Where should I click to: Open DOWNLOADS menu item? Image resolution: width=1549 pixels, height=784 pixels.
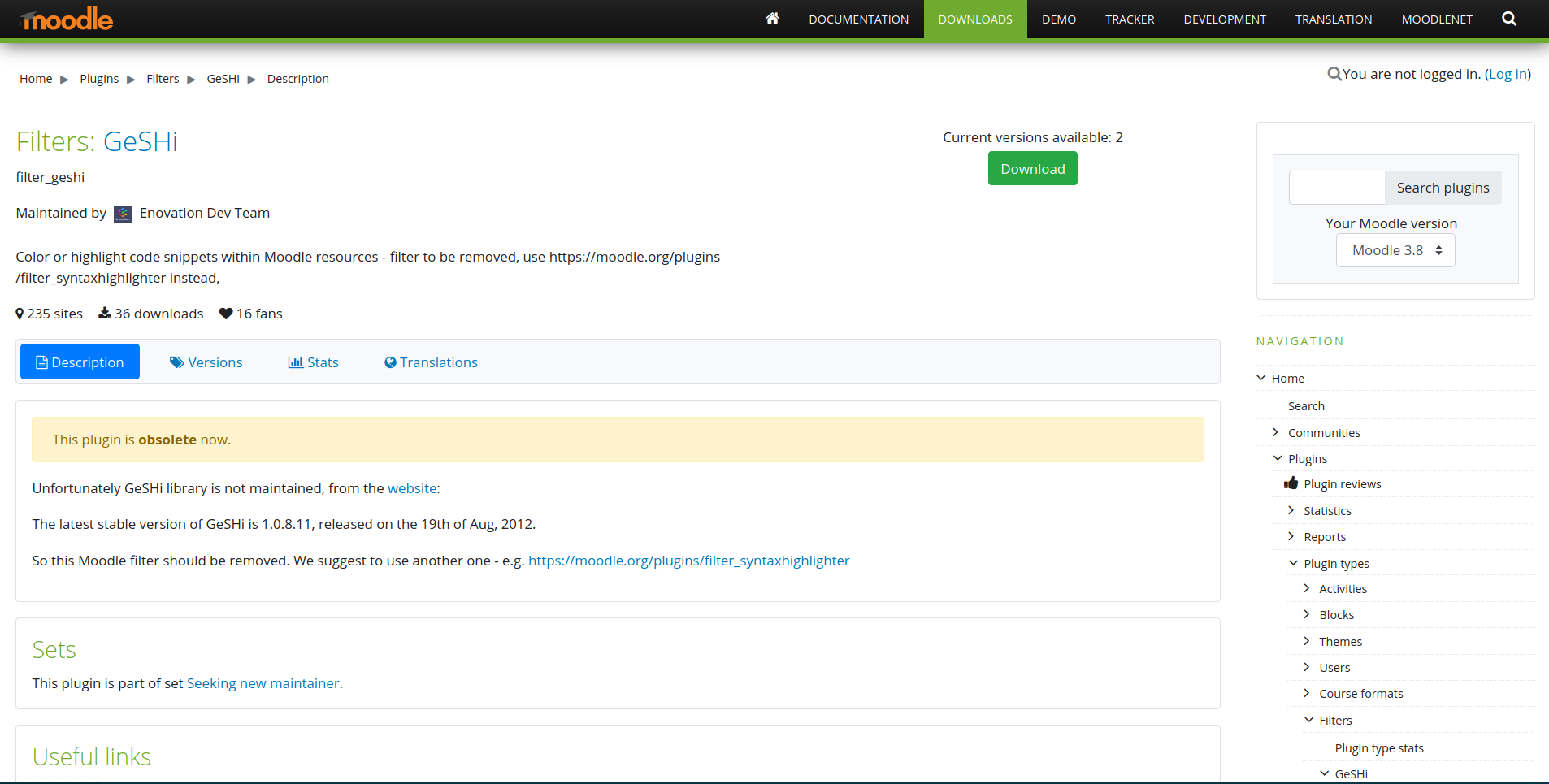click(x=975, y=19)
